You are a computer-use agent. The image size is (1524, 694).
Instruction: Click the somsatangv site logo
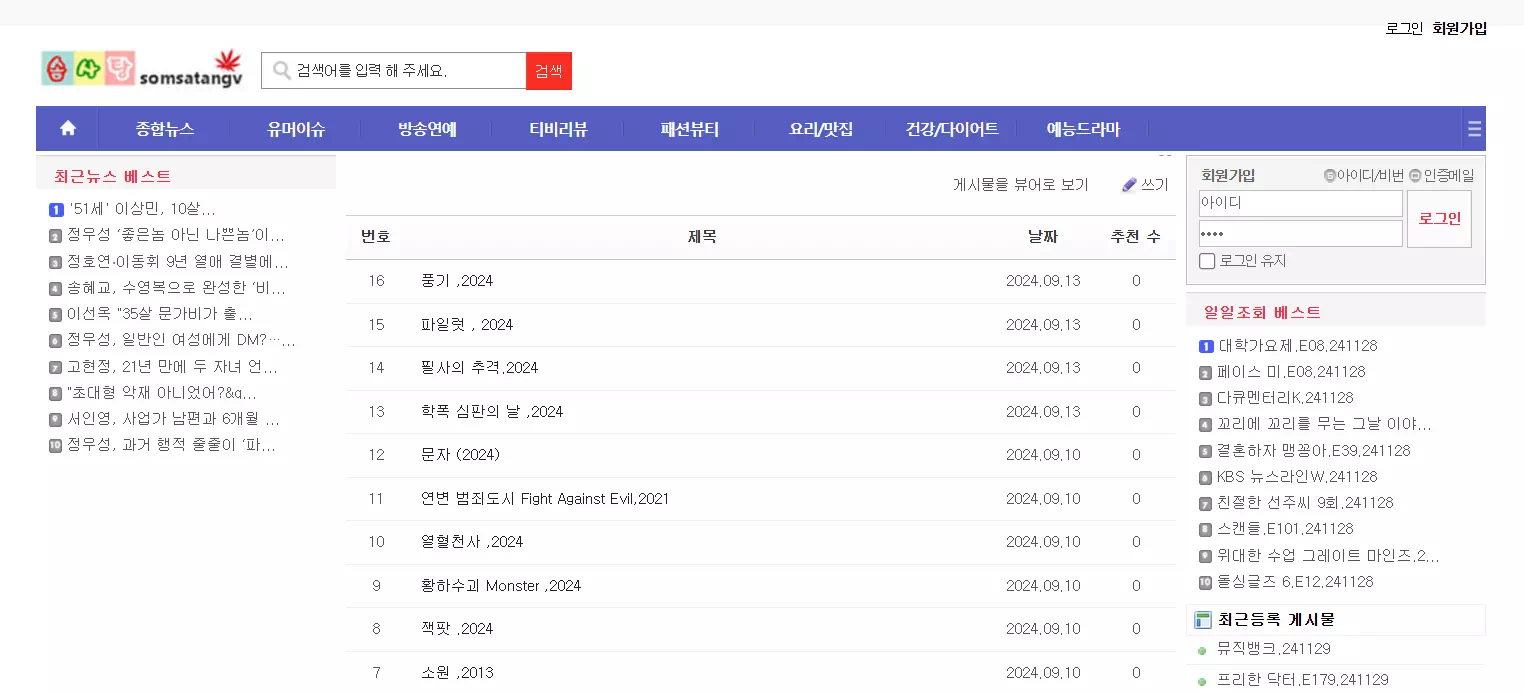pyautogui.click(x=142, y=69)
